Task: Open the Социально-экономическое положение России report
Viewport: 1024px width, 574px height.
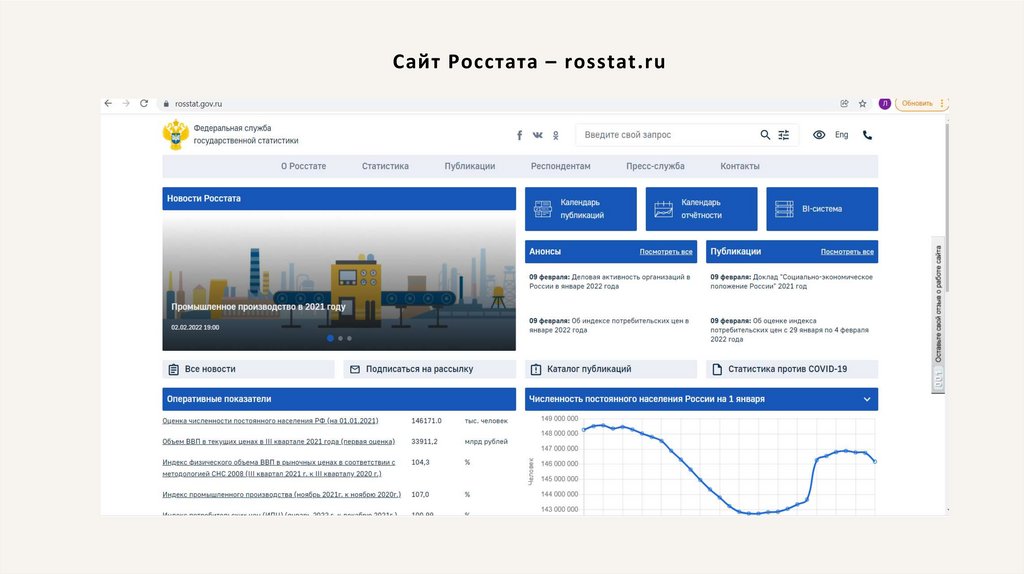Action: pos(792,281)
